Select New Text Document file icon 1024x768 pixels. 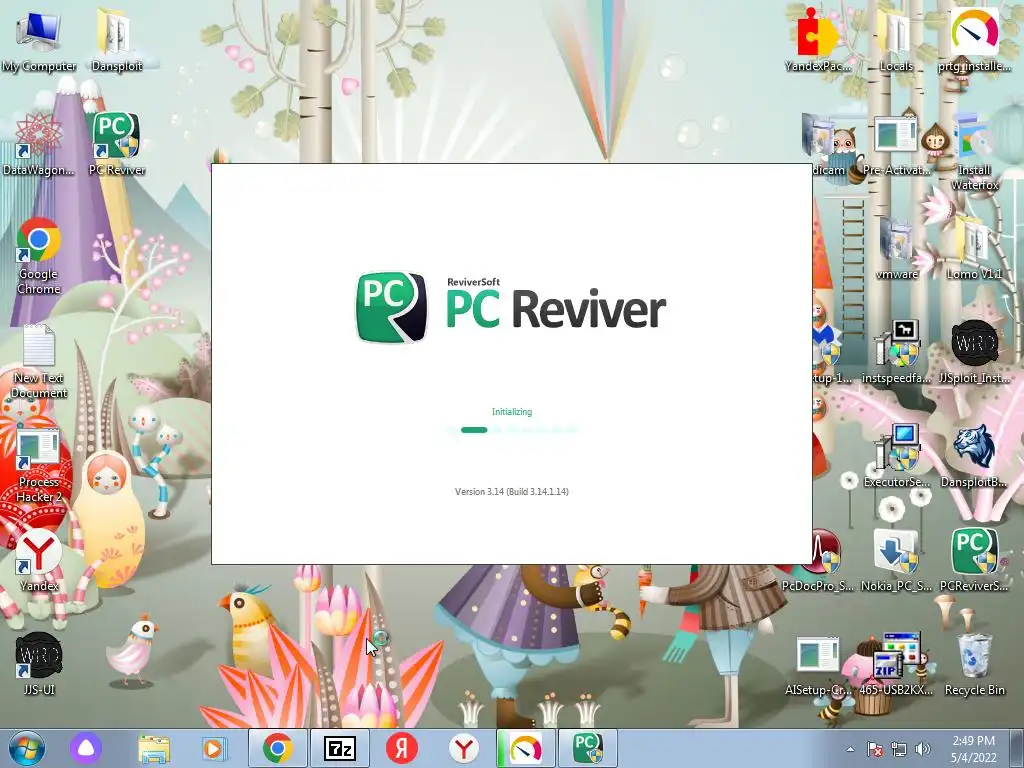point(39,361)
